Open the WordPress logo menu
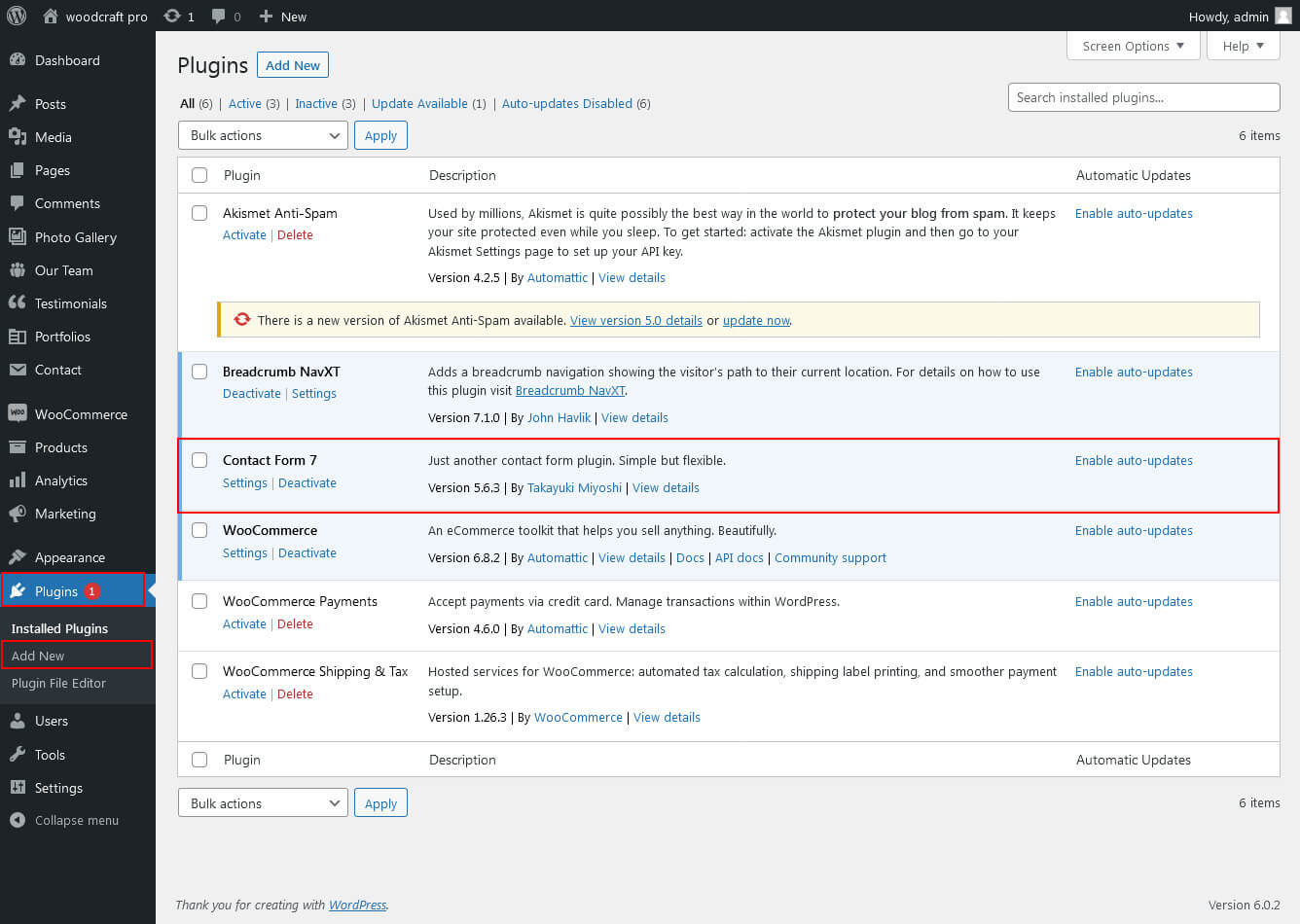Viewport: 1300px width, 924px height. pyautogui.click(x=17, y=16)
